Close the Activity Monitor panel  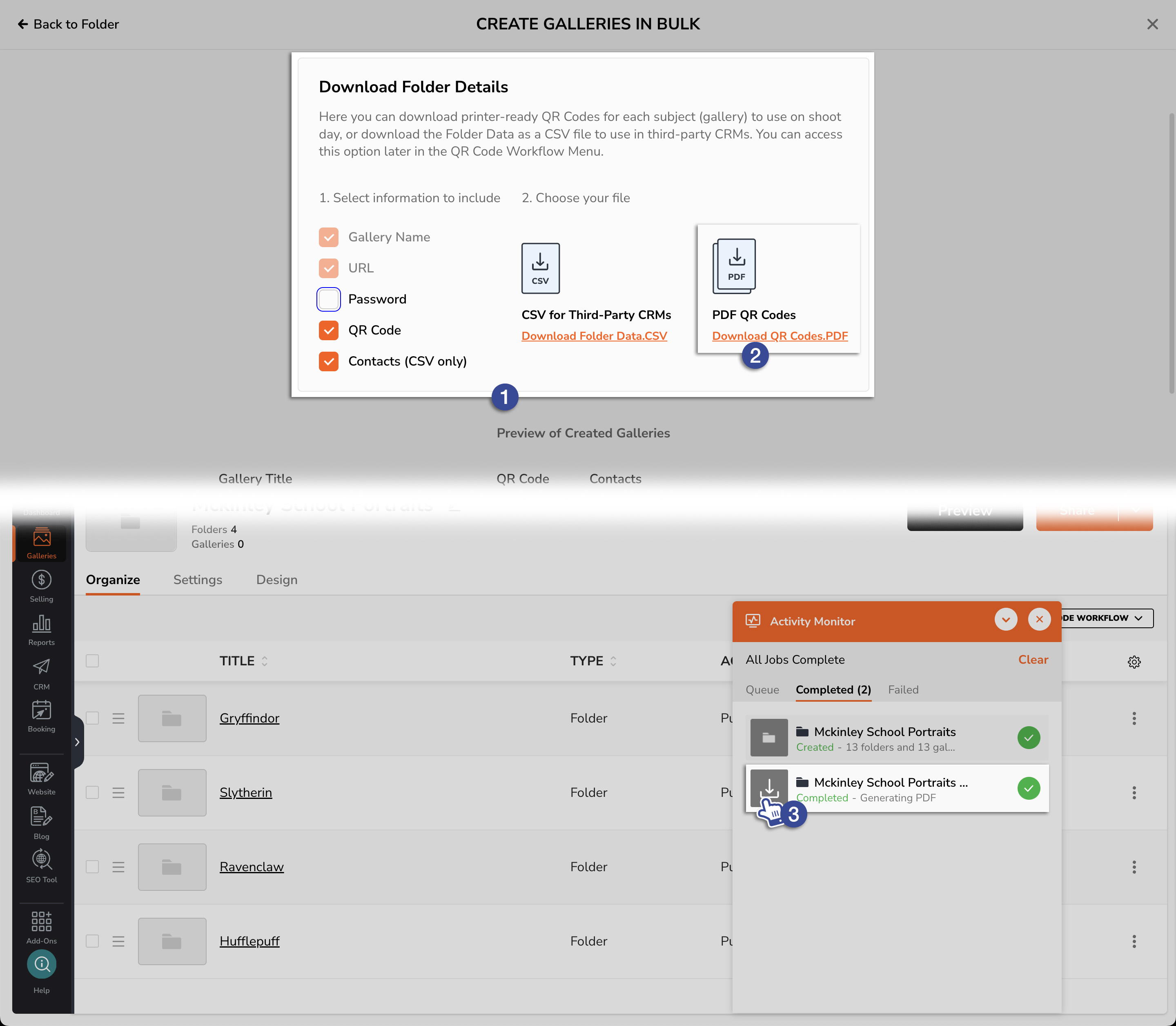click(x=1039, y=620)
